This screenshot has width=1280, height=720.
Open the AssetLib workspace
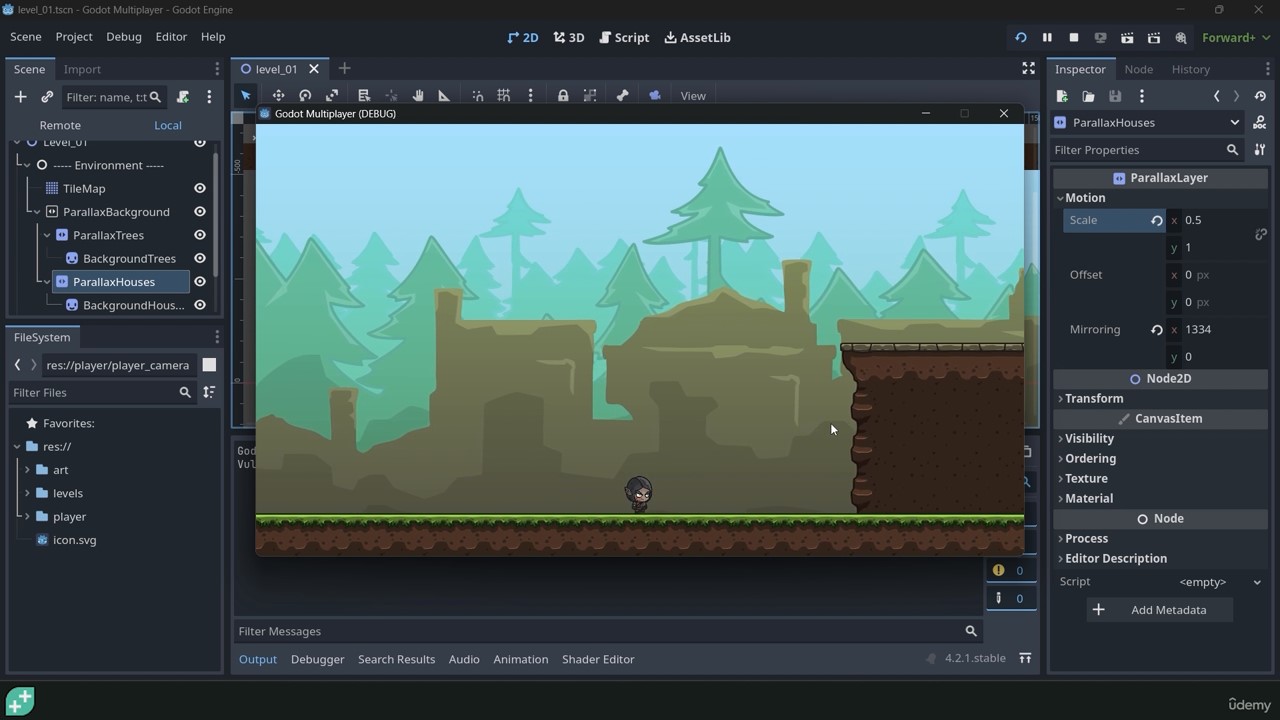697,37
